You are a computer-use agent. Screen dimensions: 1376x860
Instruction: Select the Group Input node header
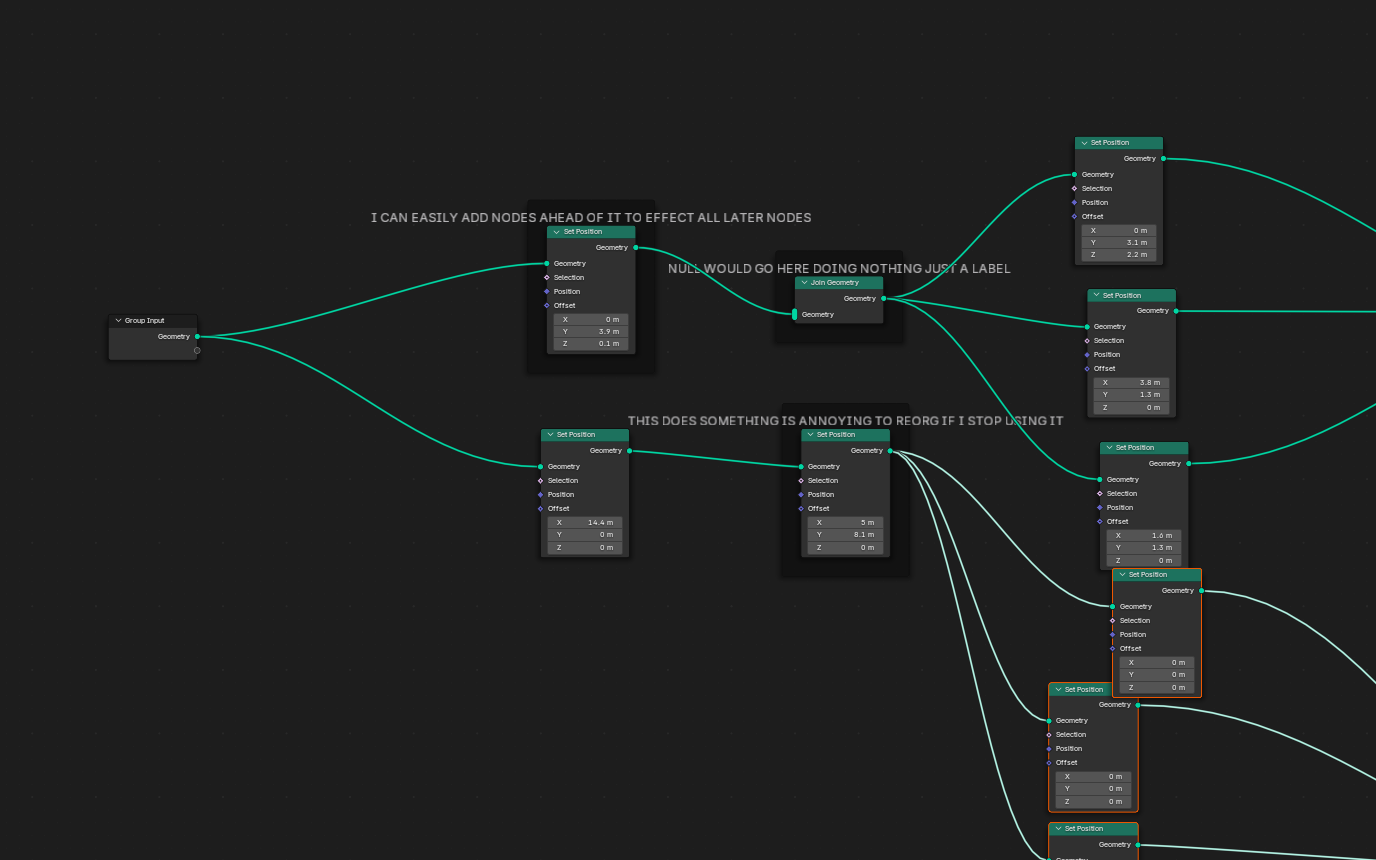pos(153,321)
